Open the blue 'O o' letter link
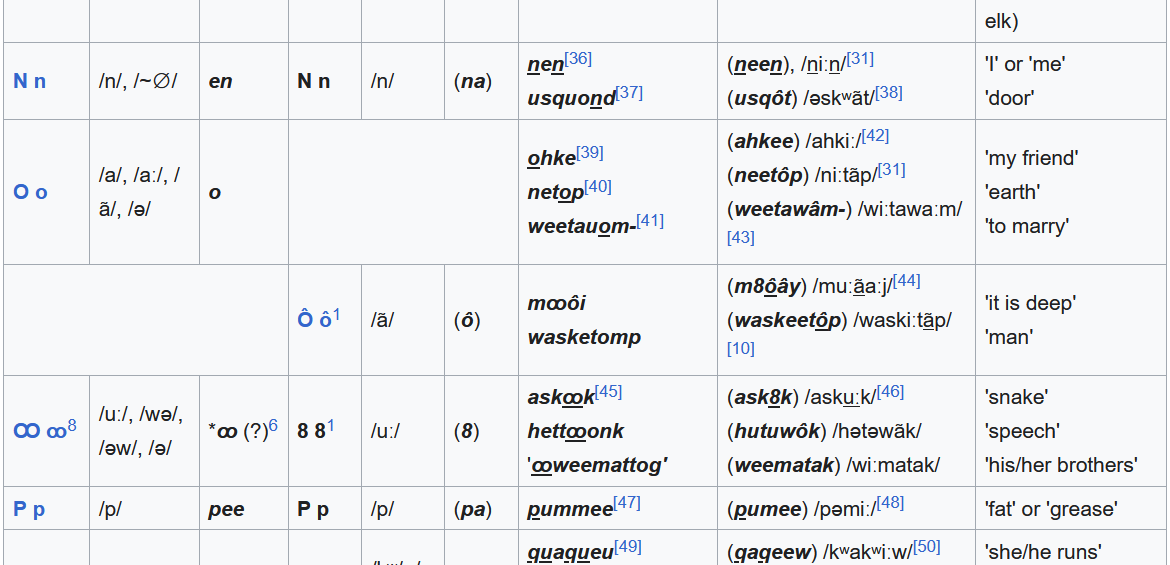Image resolution: width=1170 pixels, height=565 pixels. click(x=30, y=192)
